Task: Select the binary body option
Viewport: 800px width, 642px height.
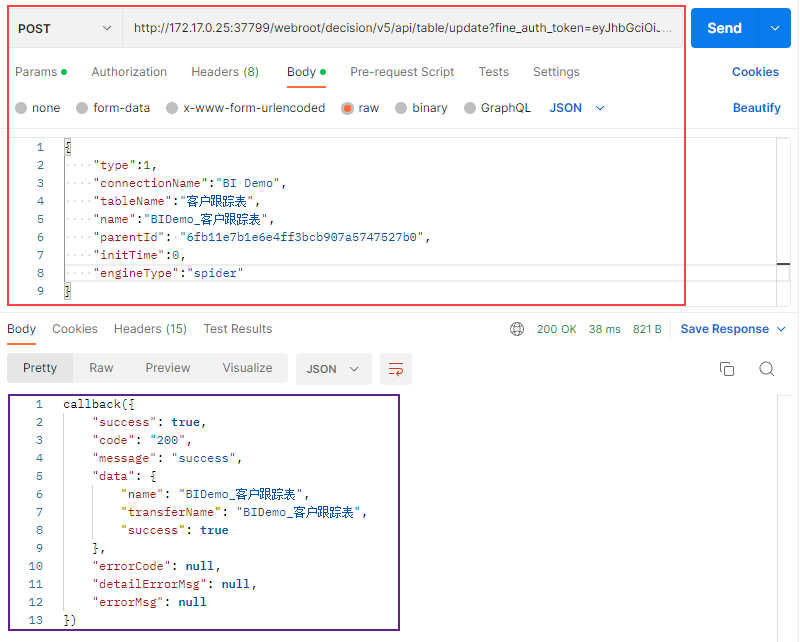Action: click(401, 108)
